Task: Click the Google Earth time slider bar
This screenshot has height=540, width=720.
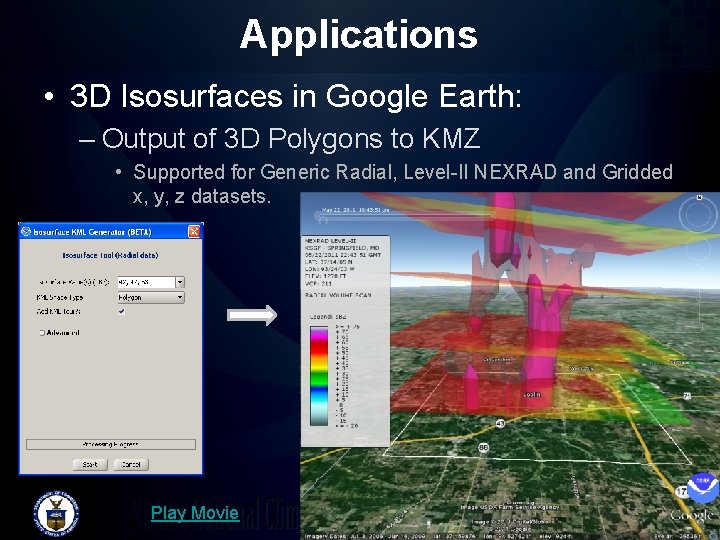Action: [405, 215]
